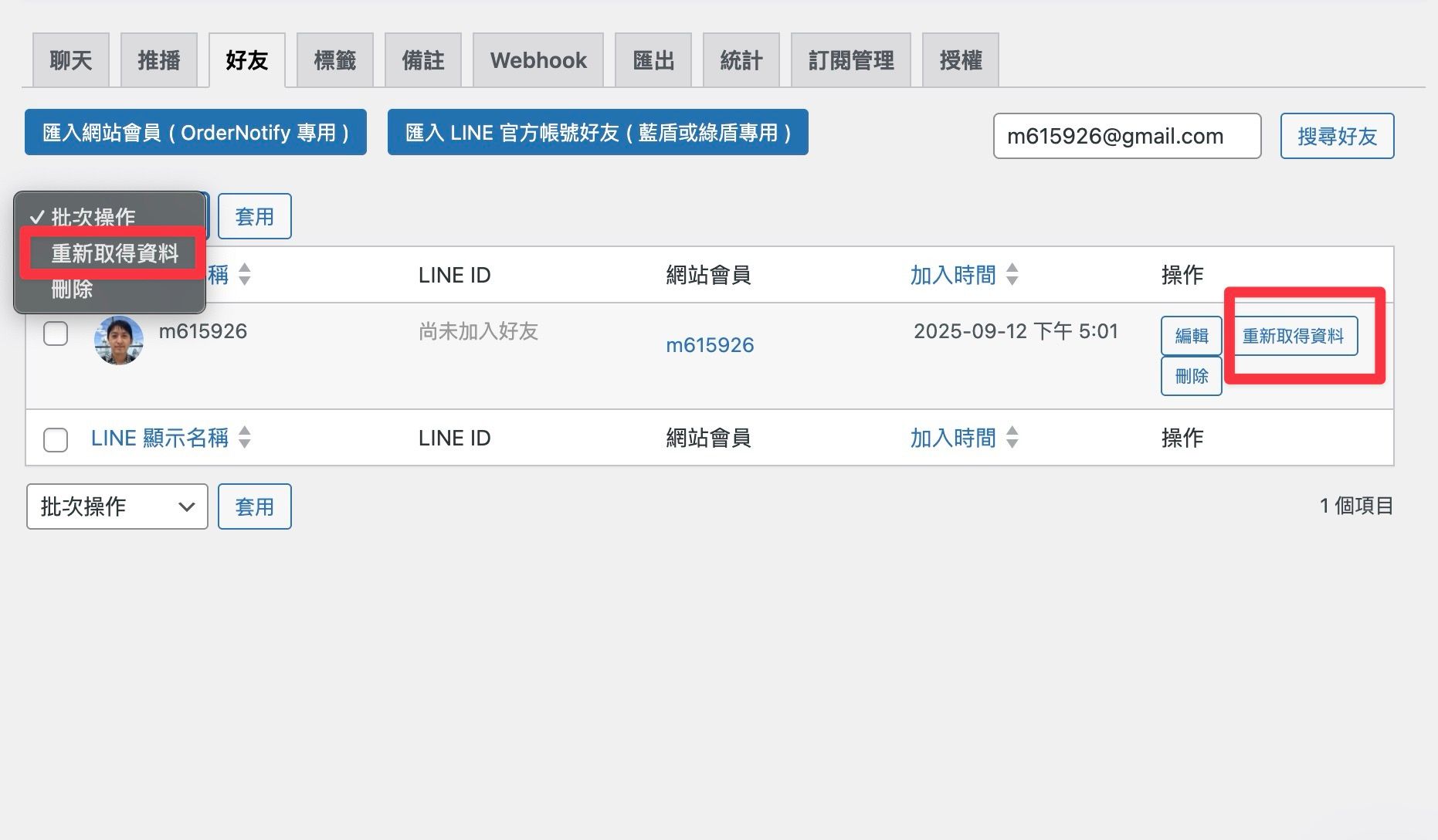Choose 重新取得資料 in the bulk action menu
This screenshot has height=840, width=1438.
pos(114,253)
